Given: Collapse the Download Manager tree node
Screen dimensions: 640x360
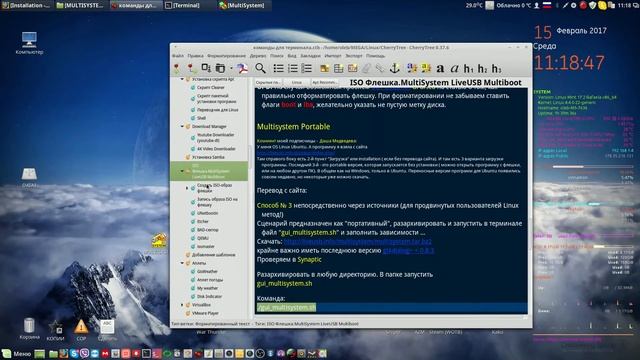Looking at the screenshot, I should (x=182, y=127).
